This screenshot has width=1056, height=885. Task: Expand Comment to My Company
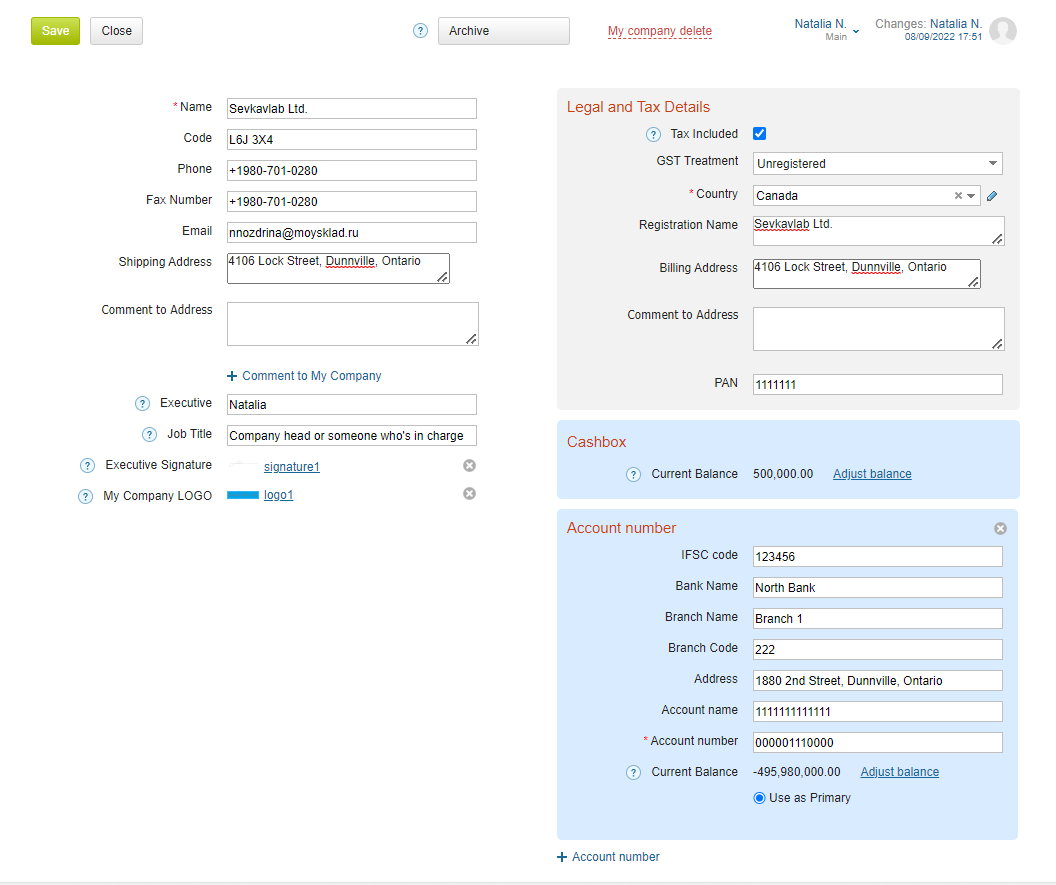(x=304, y=376)
